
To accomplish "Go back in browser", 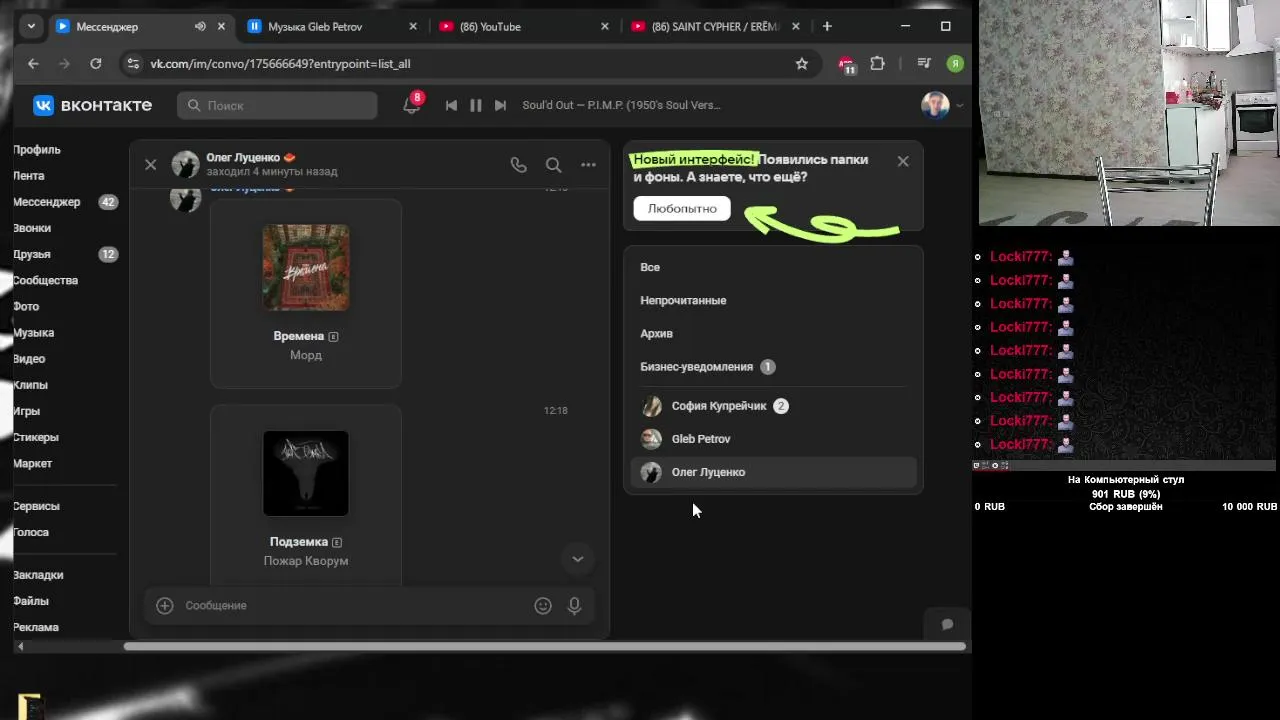I will pyautogui.click(x=33, y=63).
